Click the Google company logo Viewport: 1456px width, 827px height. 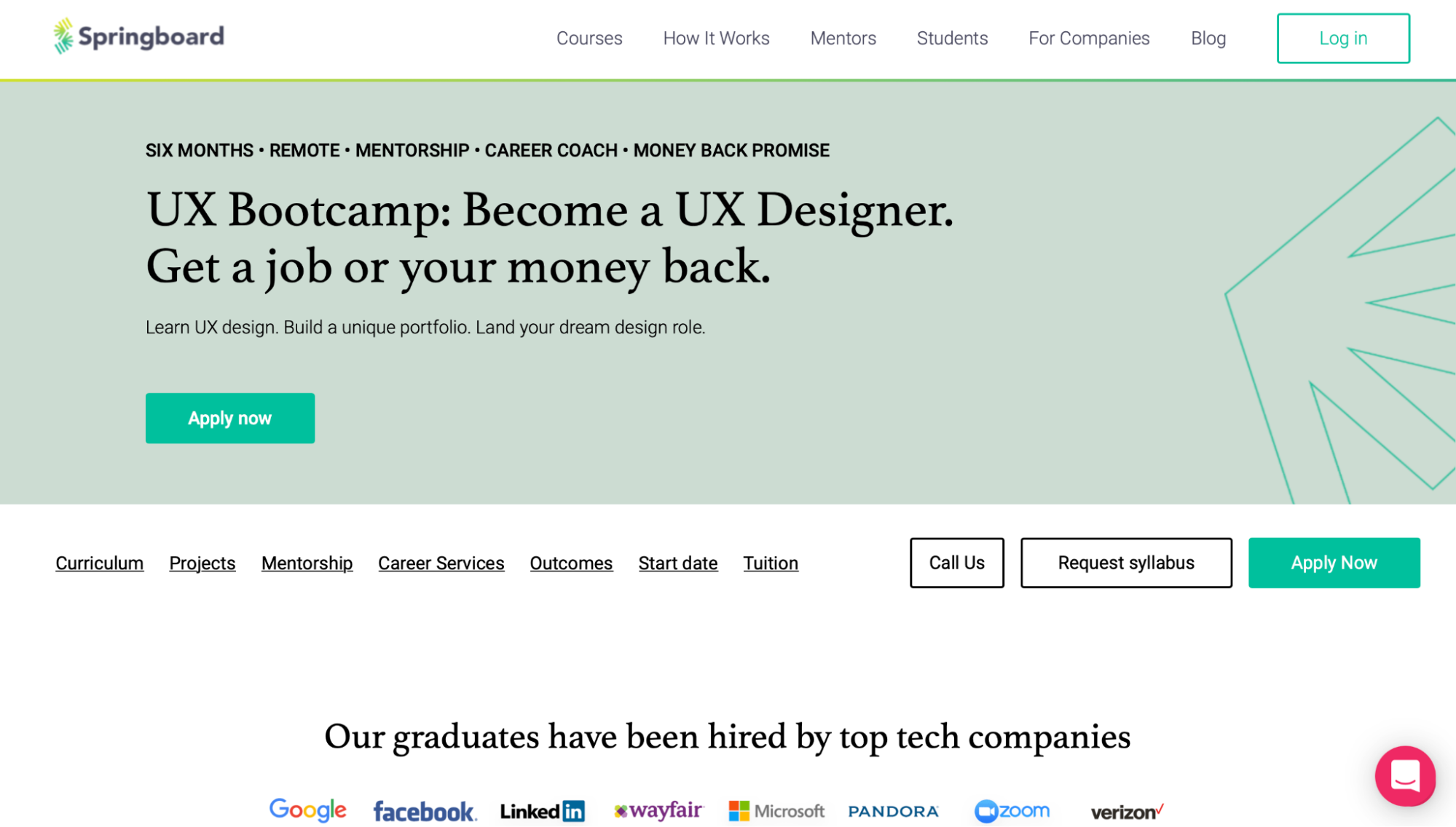[307, 810]
